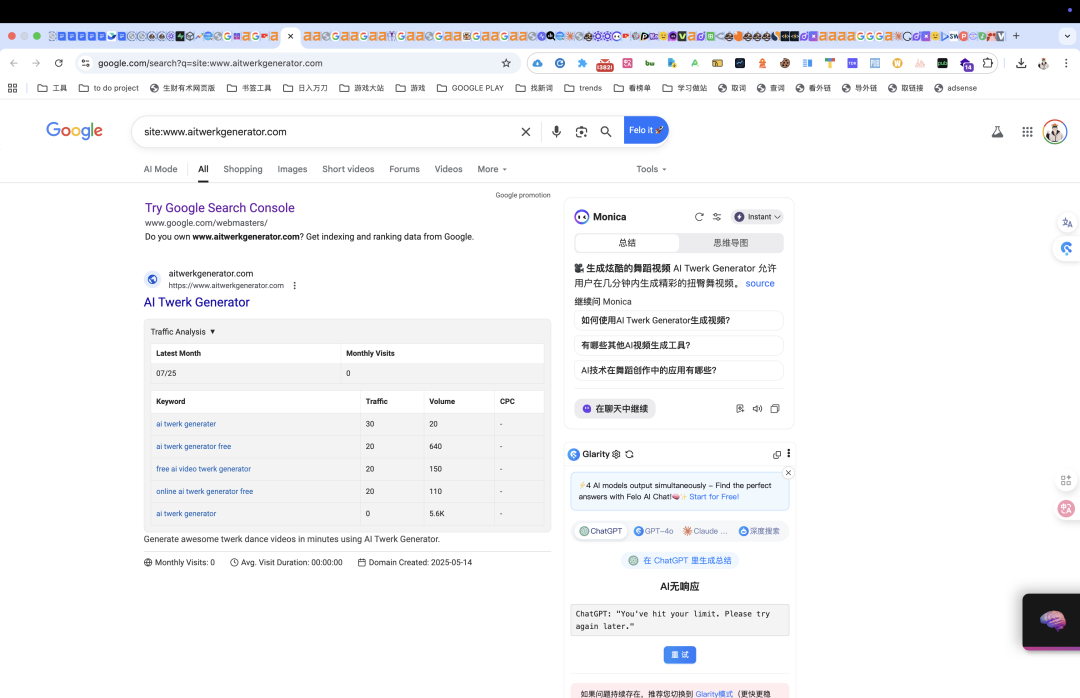Clear the Google search box text
Viewport: 1080px width, 698px height.
pyautogui.click(x=526, y=132)
